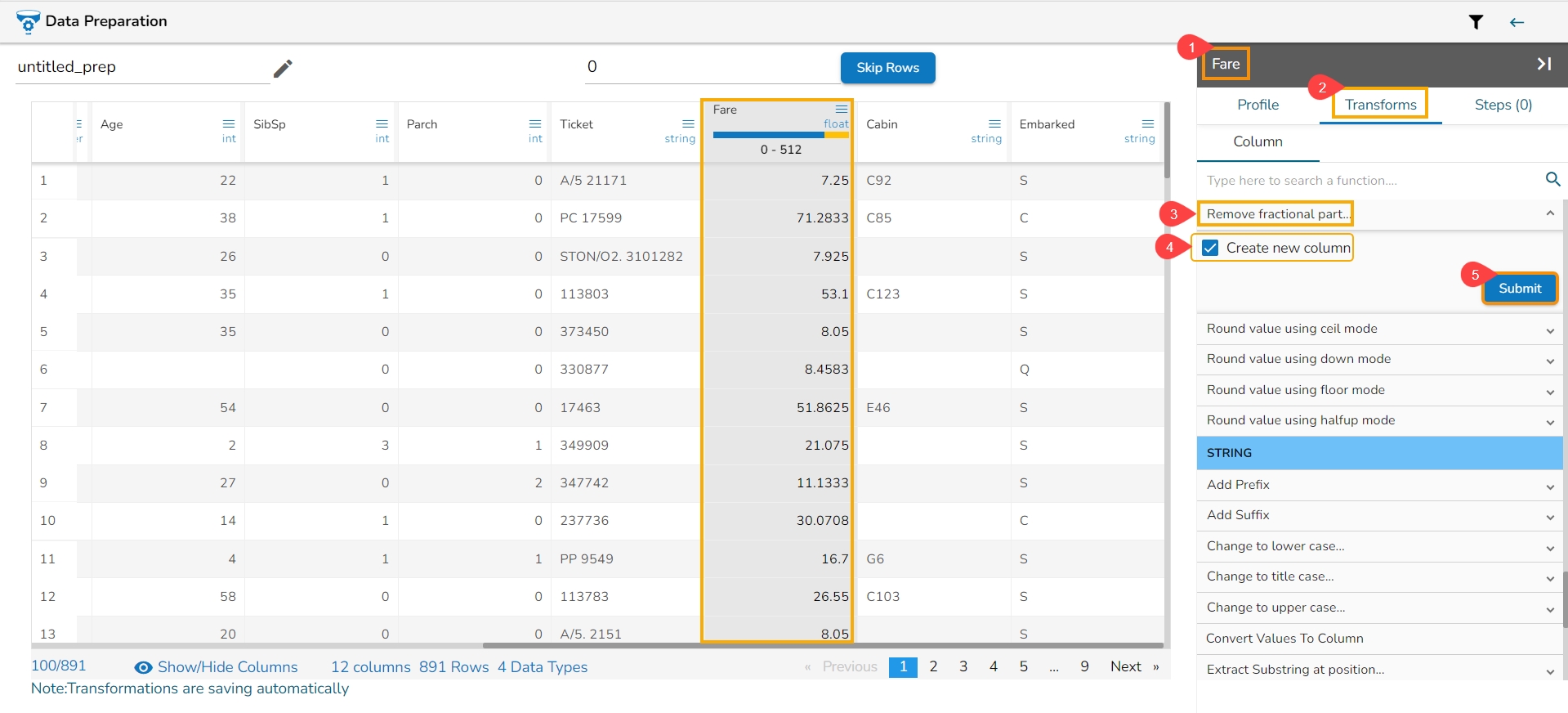Switch to the Profile tab
1568x713 pixels.
[1258, 105]
